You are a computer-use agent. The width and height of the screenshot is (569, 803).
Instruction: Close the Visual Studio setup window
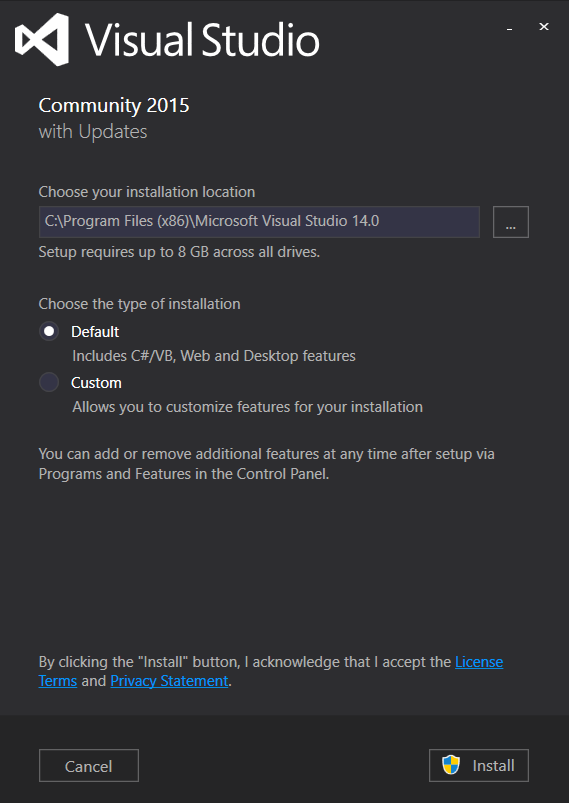tap(544, 27)
